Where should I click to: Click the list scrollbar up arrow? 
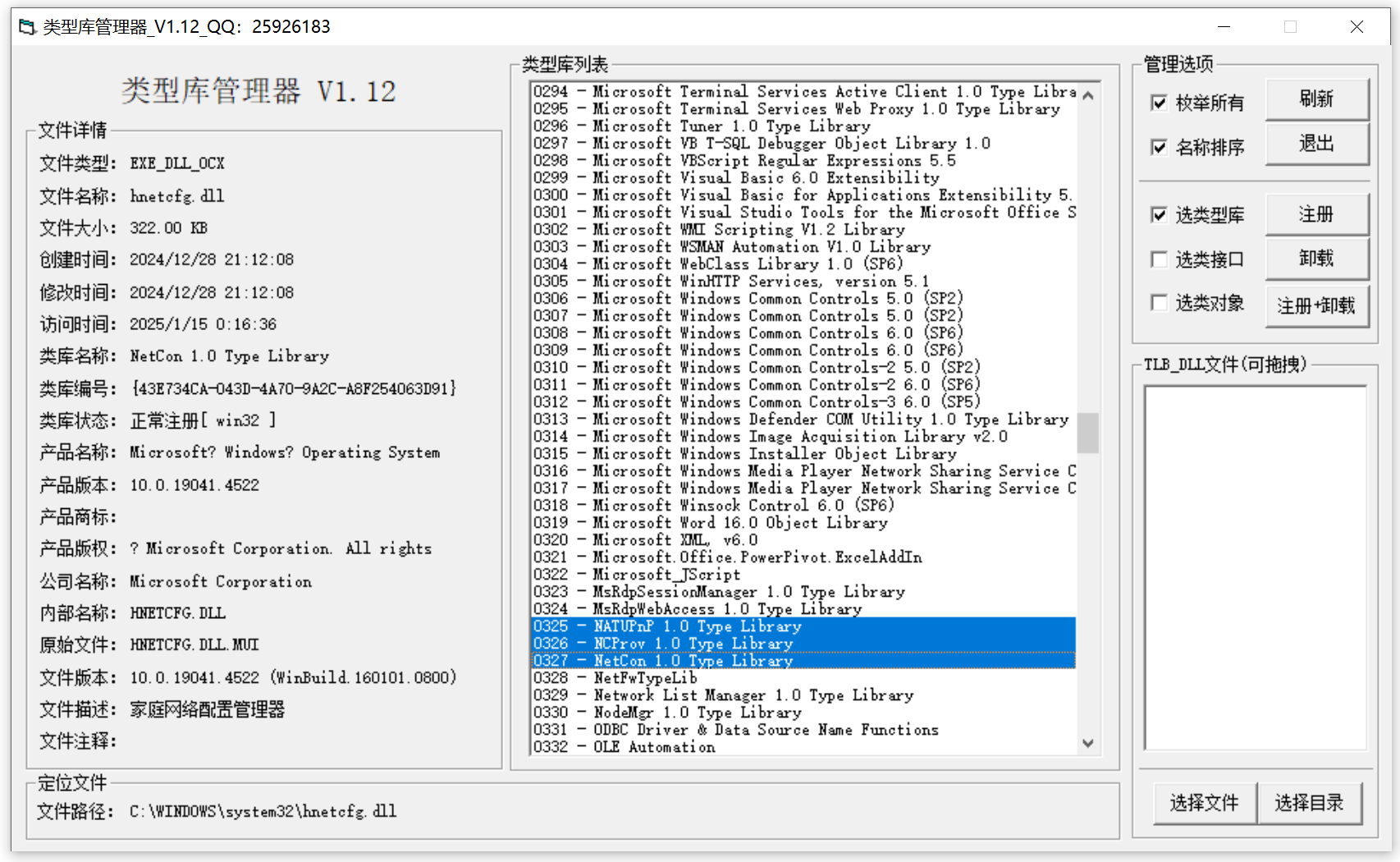click(x=1088, y=94)
